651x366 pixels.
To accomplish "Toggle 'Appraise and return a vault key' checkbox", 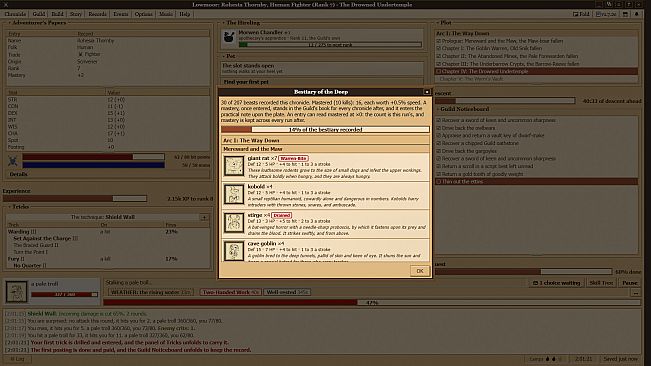I will click(x=438, y=135).
